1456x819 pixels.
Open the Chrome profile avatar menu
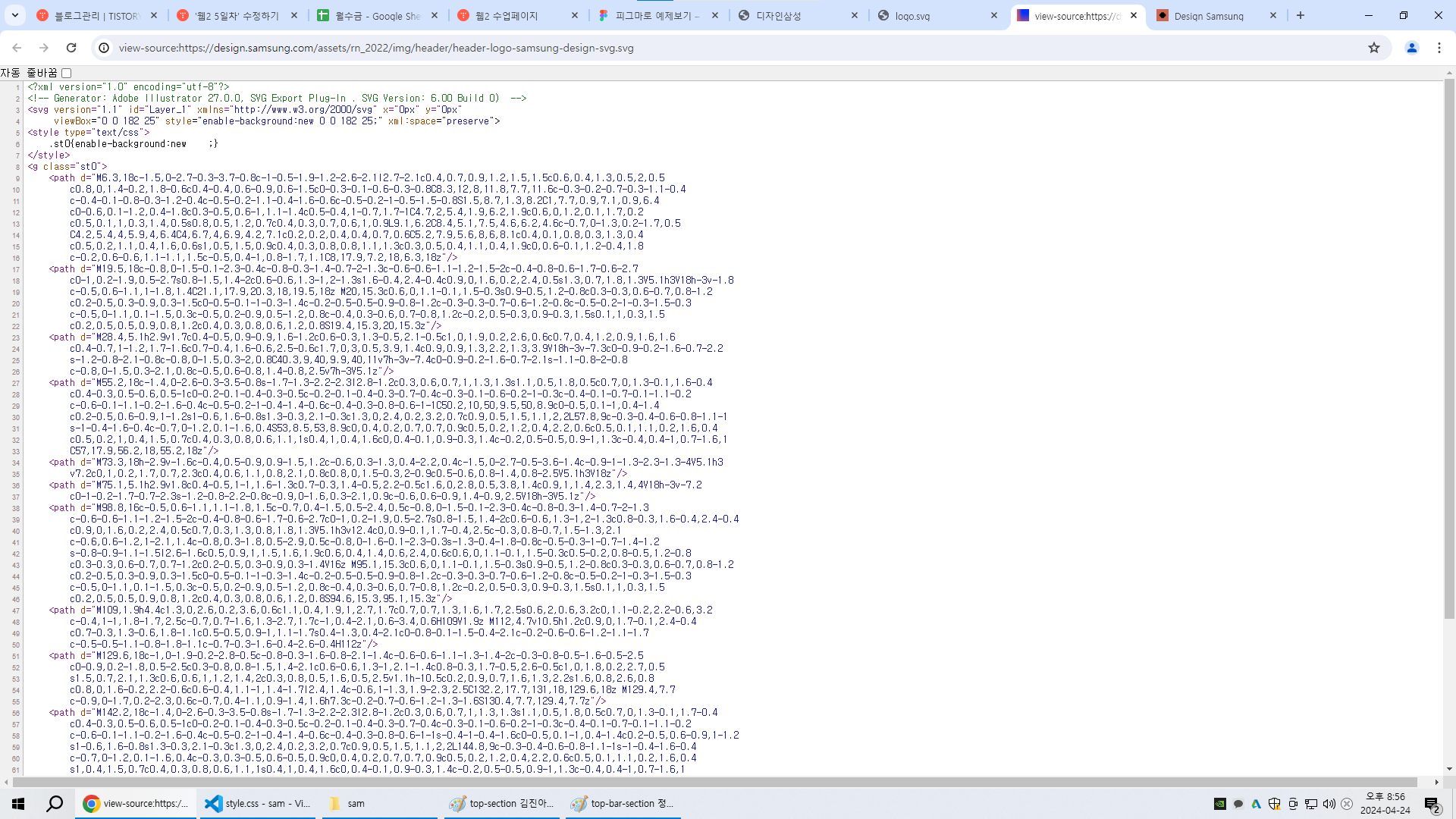1411,48
